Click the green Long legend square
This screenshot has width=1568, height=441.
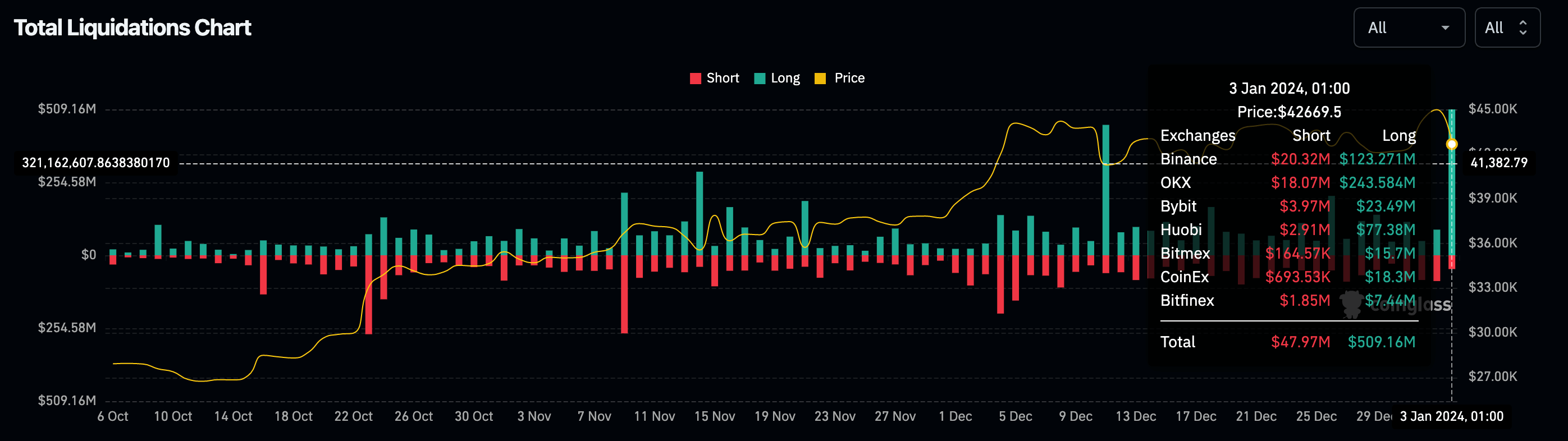[759, 79]
